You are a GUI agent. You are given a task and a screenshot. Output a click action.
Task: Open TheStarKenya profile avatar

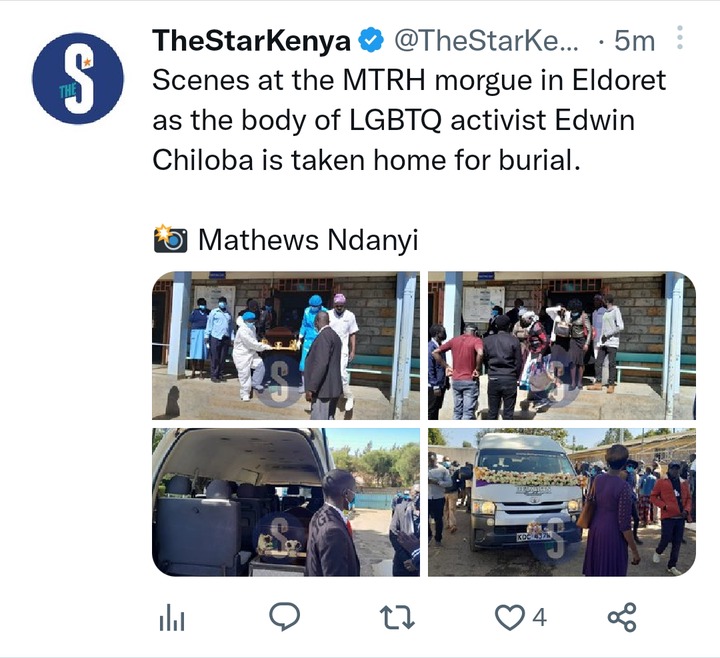pyautogui.click(x=78, y=78)
